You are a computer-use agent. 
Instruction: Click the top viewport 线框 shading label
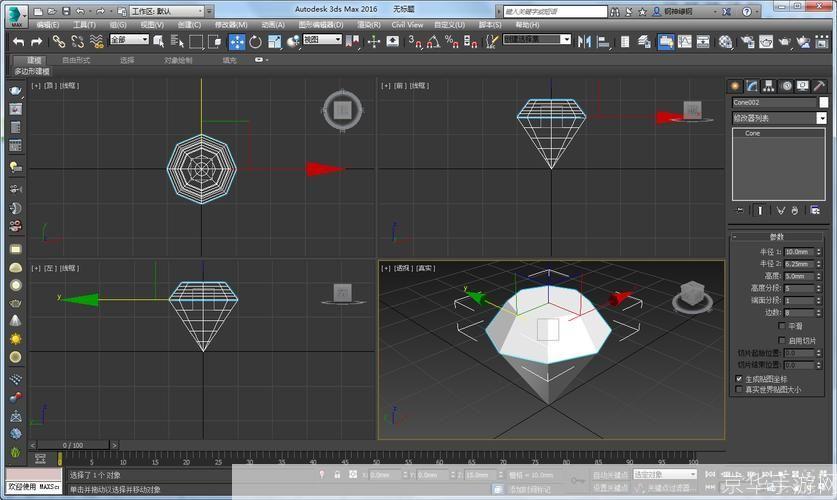(x=68, y=85)
